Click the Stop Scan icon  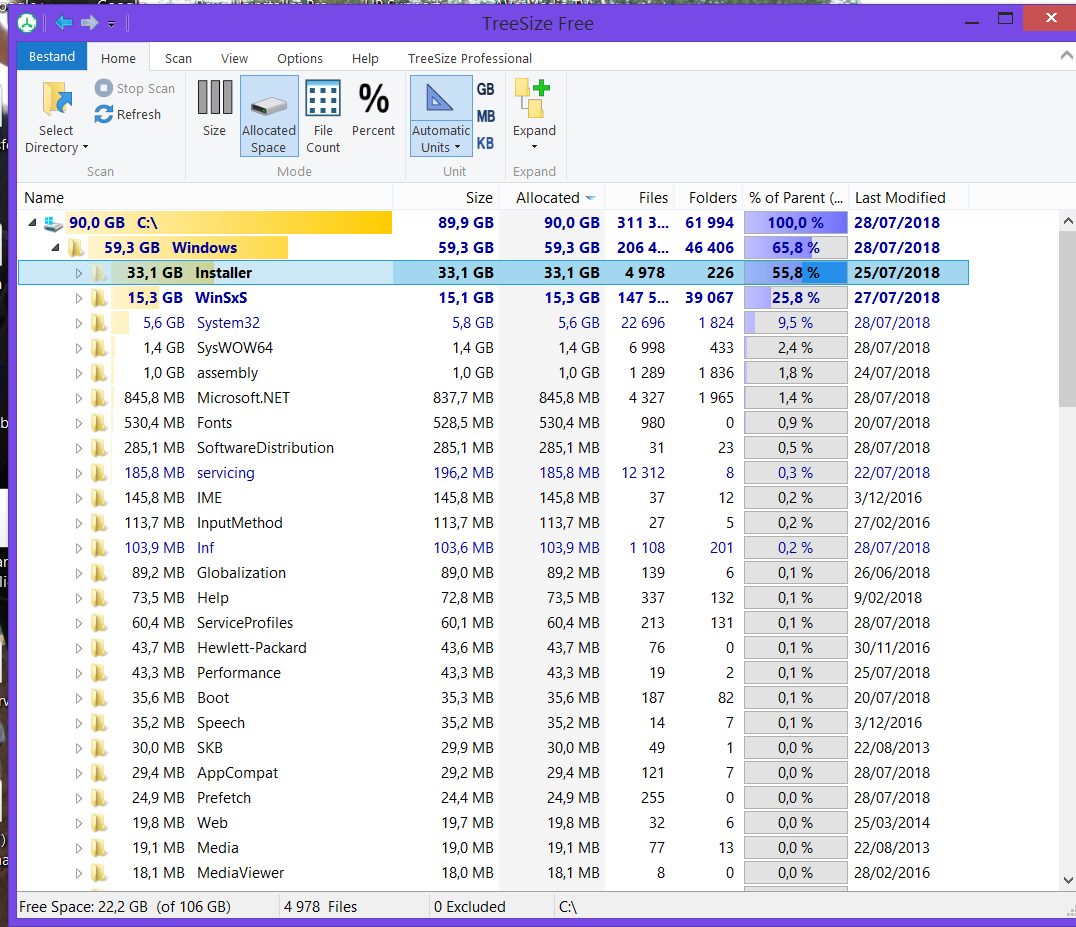[104, 88]
